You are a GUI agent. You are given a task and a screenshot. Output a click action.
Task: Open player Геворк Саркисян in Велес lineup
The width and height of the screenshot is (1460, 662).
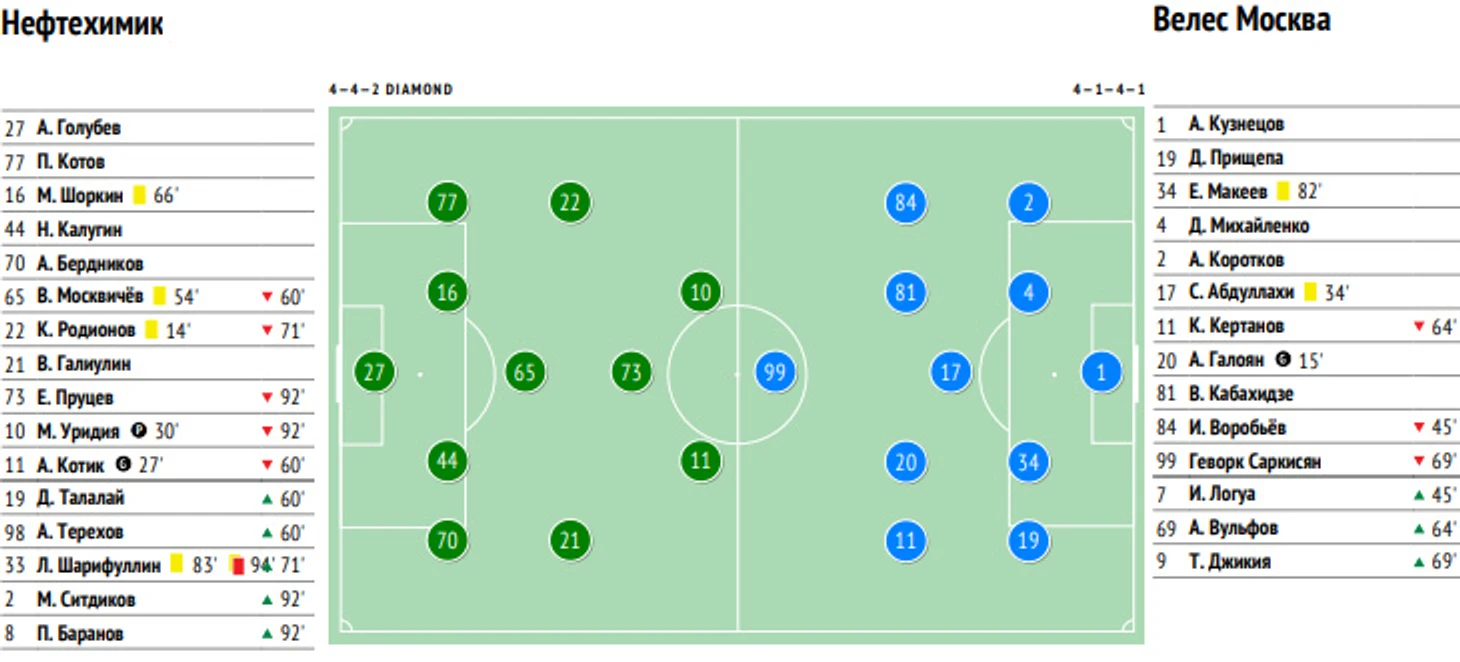[x=1306, y=461]
